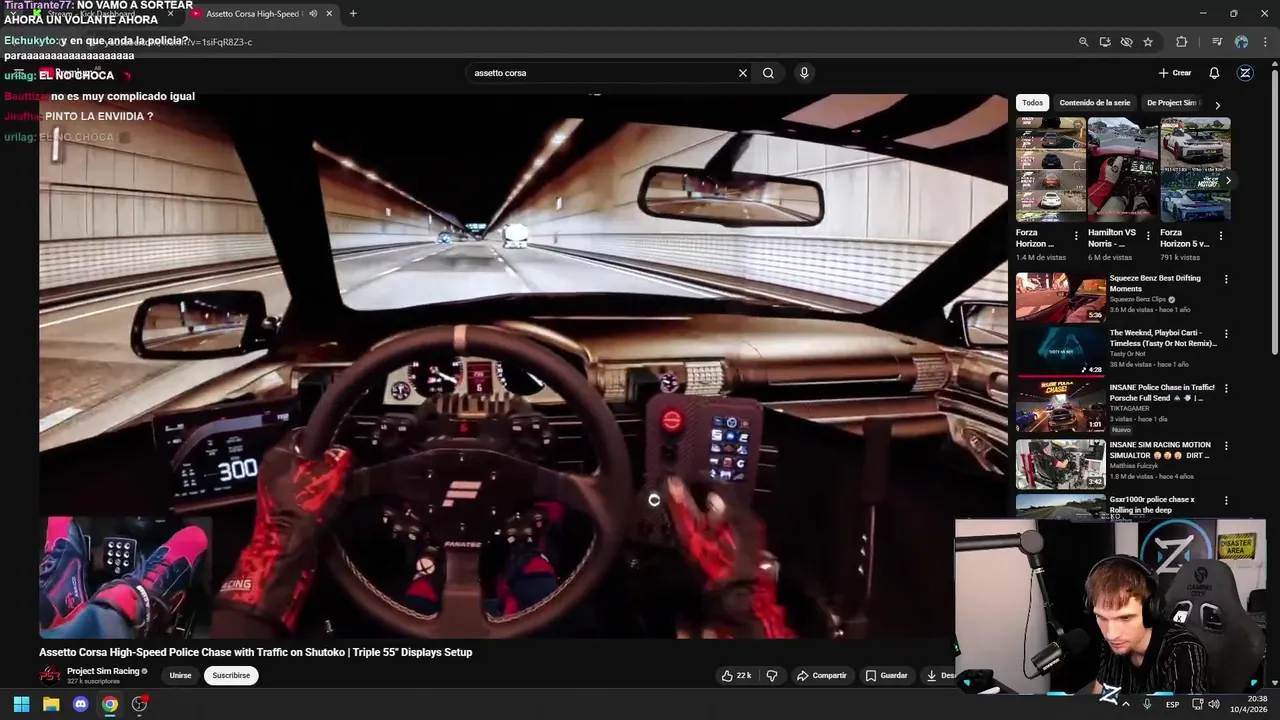
Task: Open options for 'Hamilton VS Norris' short
Action: (x=1148, y=236)
